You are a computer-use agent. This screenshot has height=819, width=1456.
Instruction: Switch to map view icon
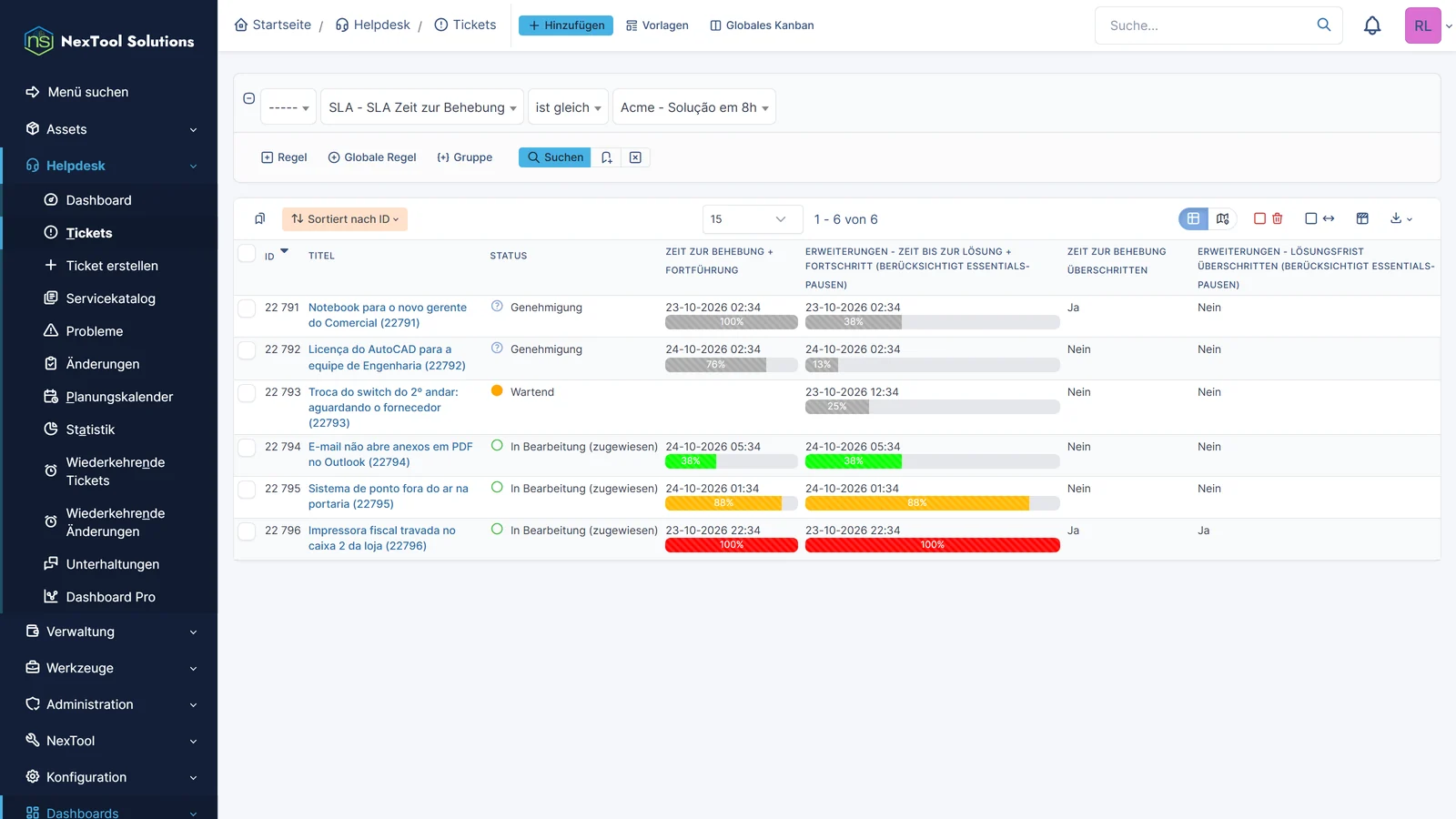(1223, 218)
